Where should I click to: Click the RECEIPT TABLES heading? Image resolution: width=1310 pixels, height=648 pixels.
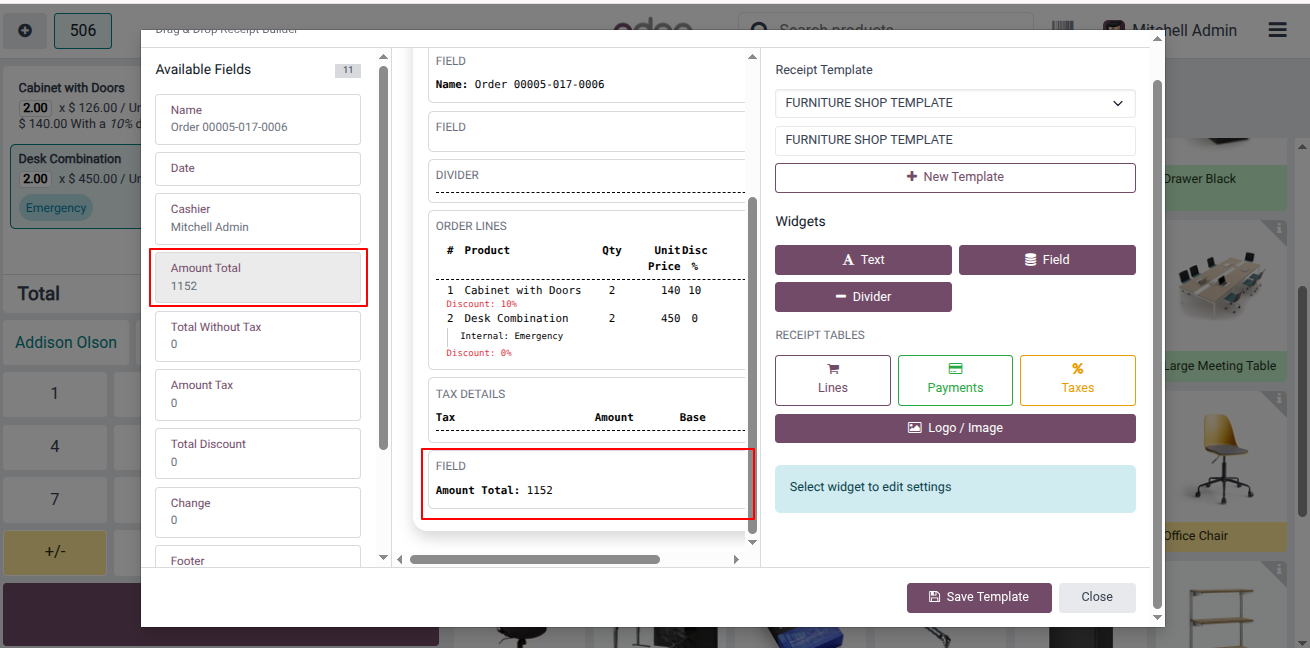pos(820,335)
